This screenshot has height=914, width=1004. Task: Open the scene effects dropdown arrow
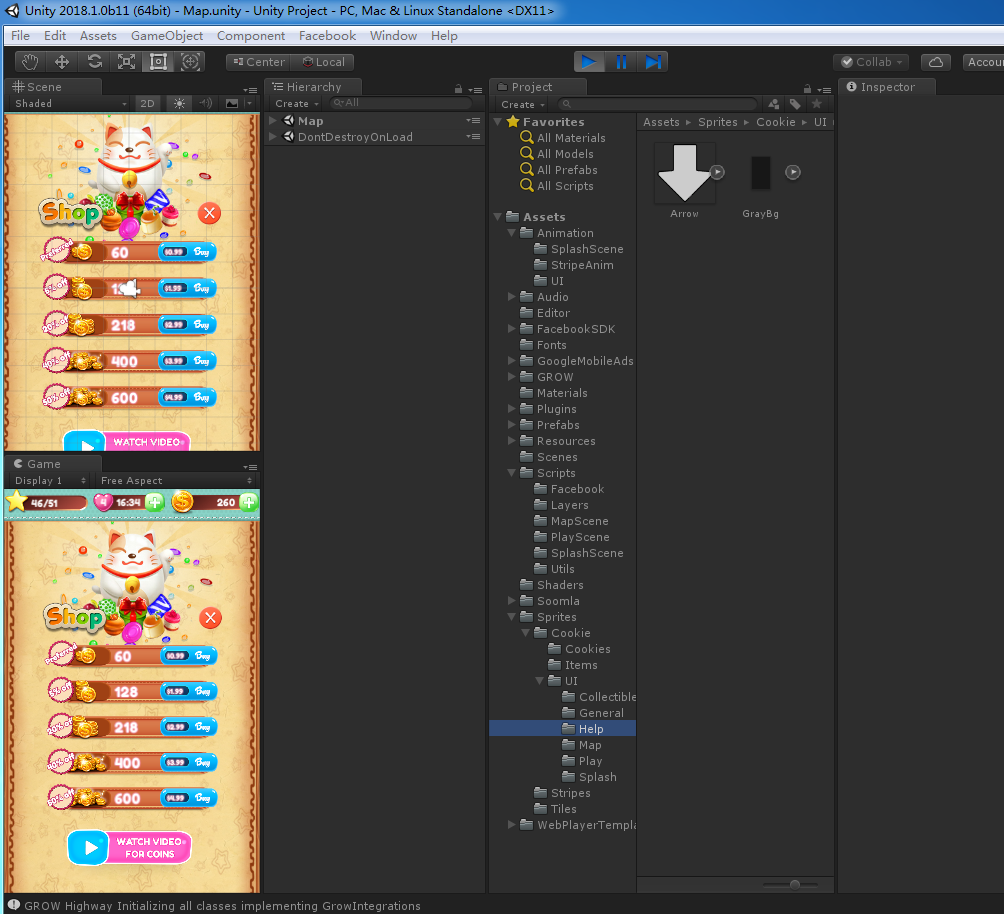point(250,103)
